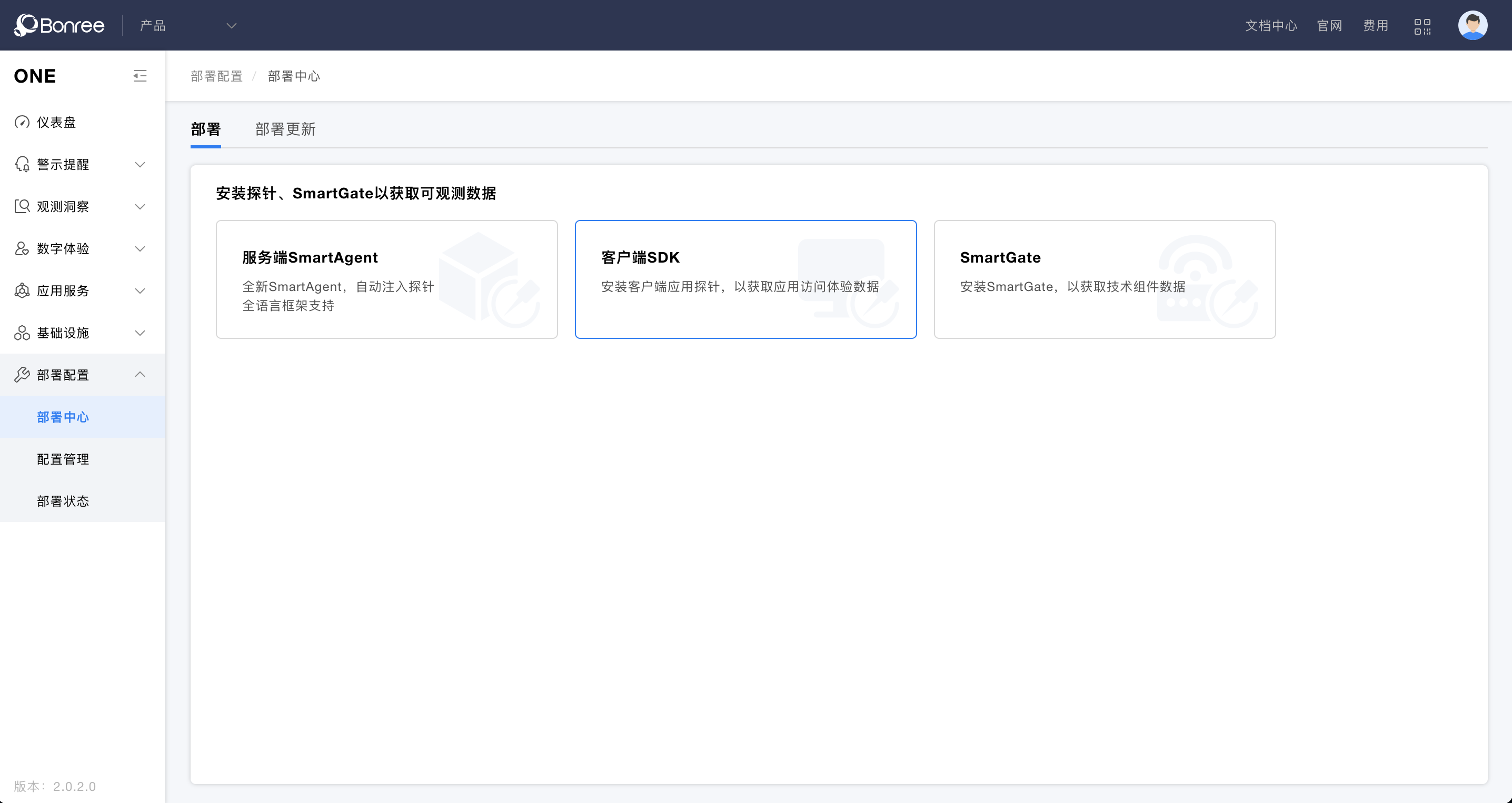Open the user avatar menu

[1472, 25]
